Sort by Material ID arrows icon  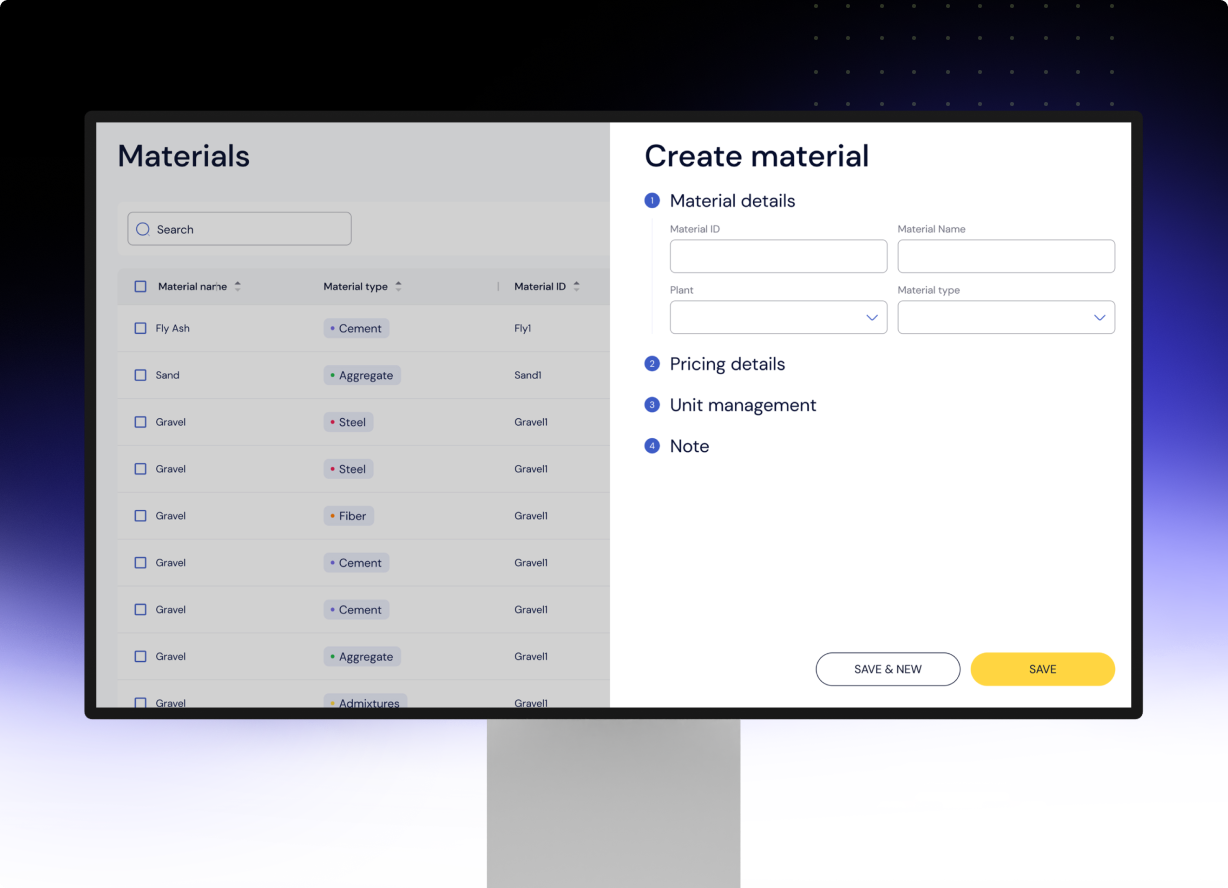tap(576, 286)
